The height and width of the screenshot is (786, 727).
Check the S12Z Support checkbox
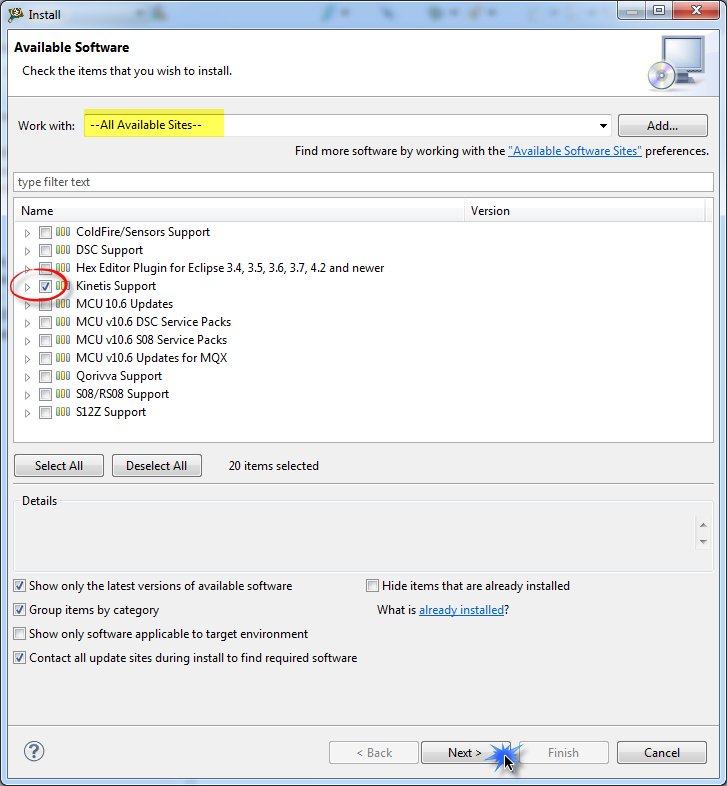45,413
